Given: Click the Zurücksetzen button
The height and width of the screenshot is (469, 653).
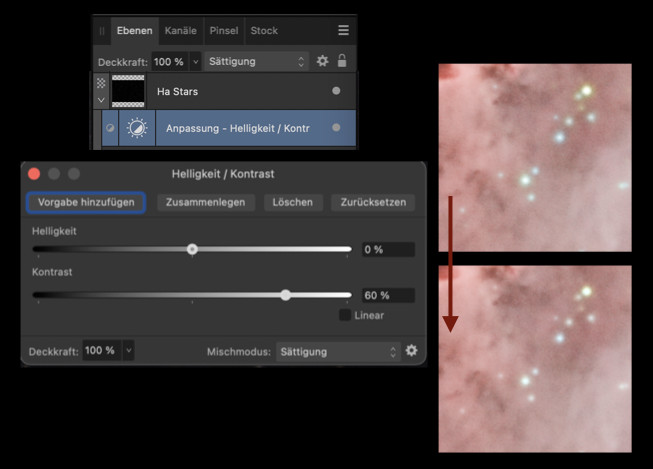Looking at the screenshot, I should [373, 202].
